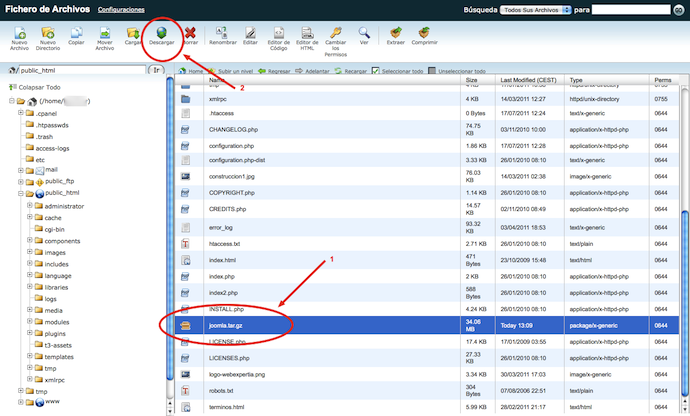The image size is (690, 416).
Task: Click the search text input field
Action: (x=631, y=10)
